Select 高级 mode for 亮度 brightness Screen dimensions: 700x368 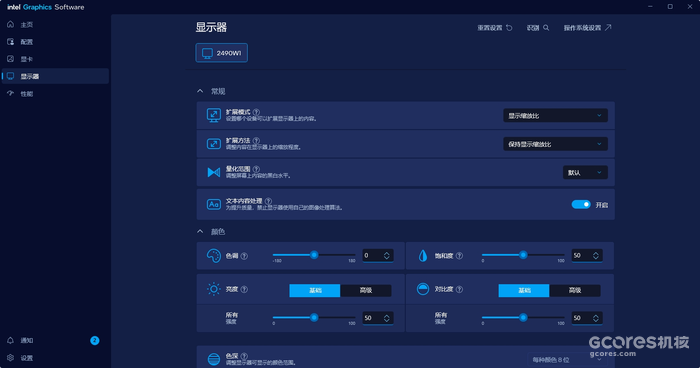point(366,290)
